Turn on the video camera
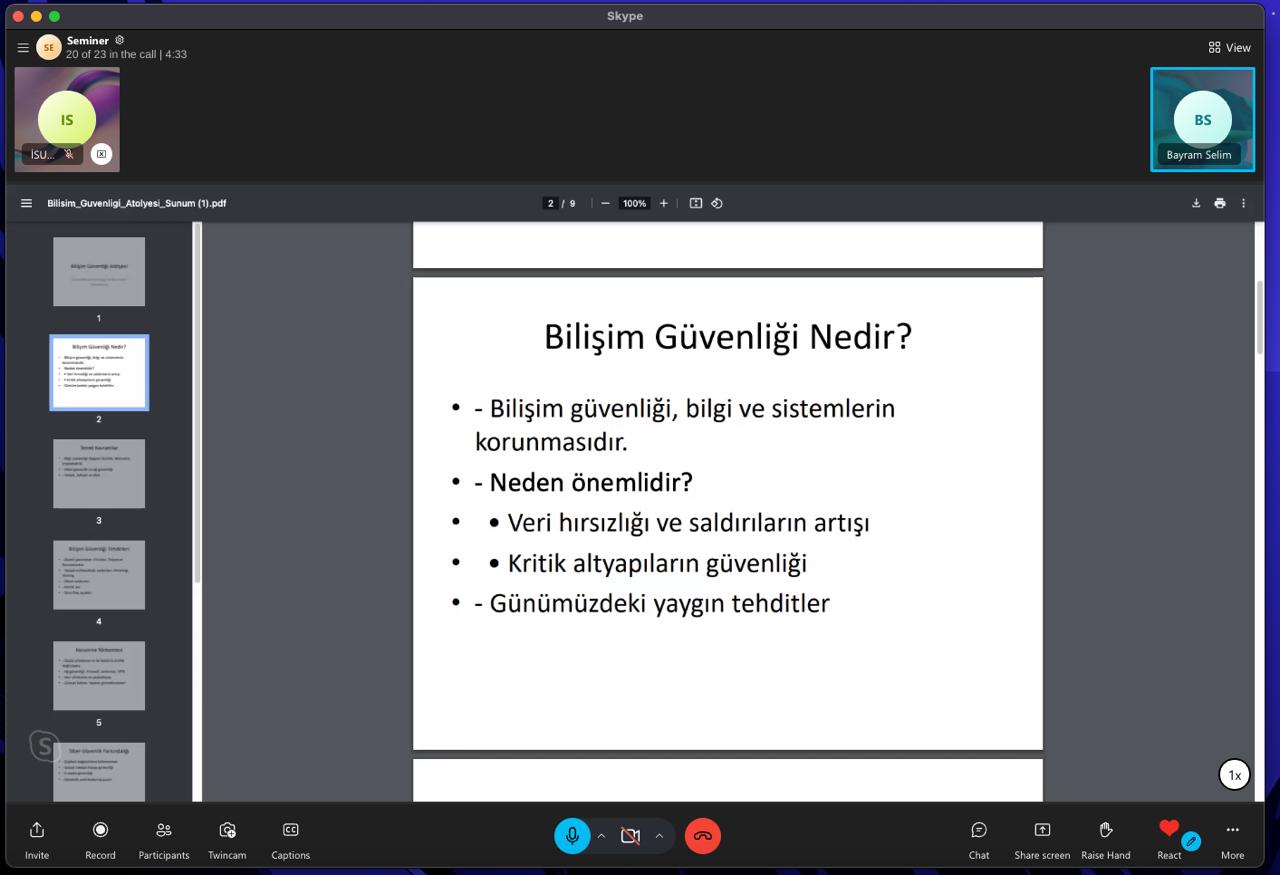Viewport: 1280px width, 875px height. point(630,836)
